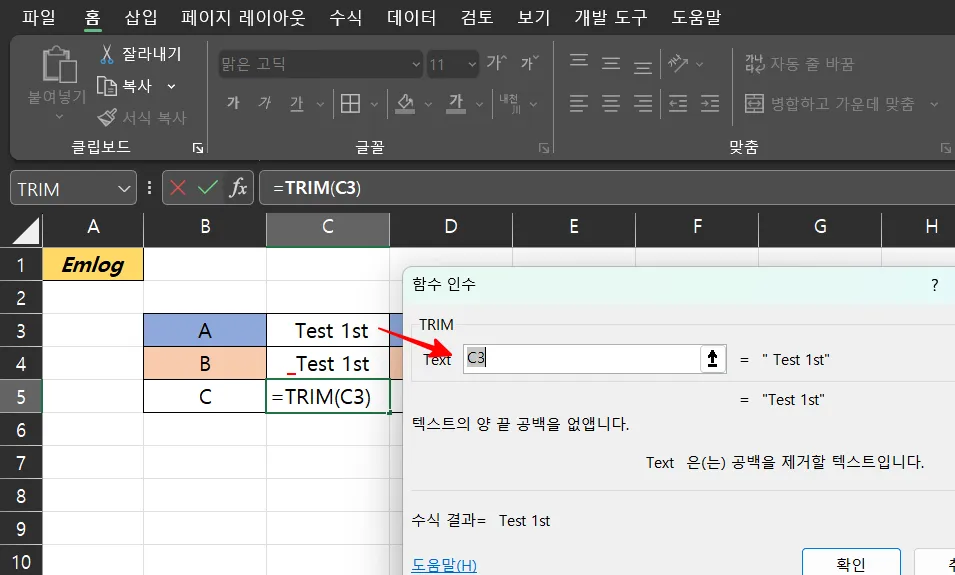955x575 pixels.
Task: Toggle underline formatting
Action: point(297,104)
